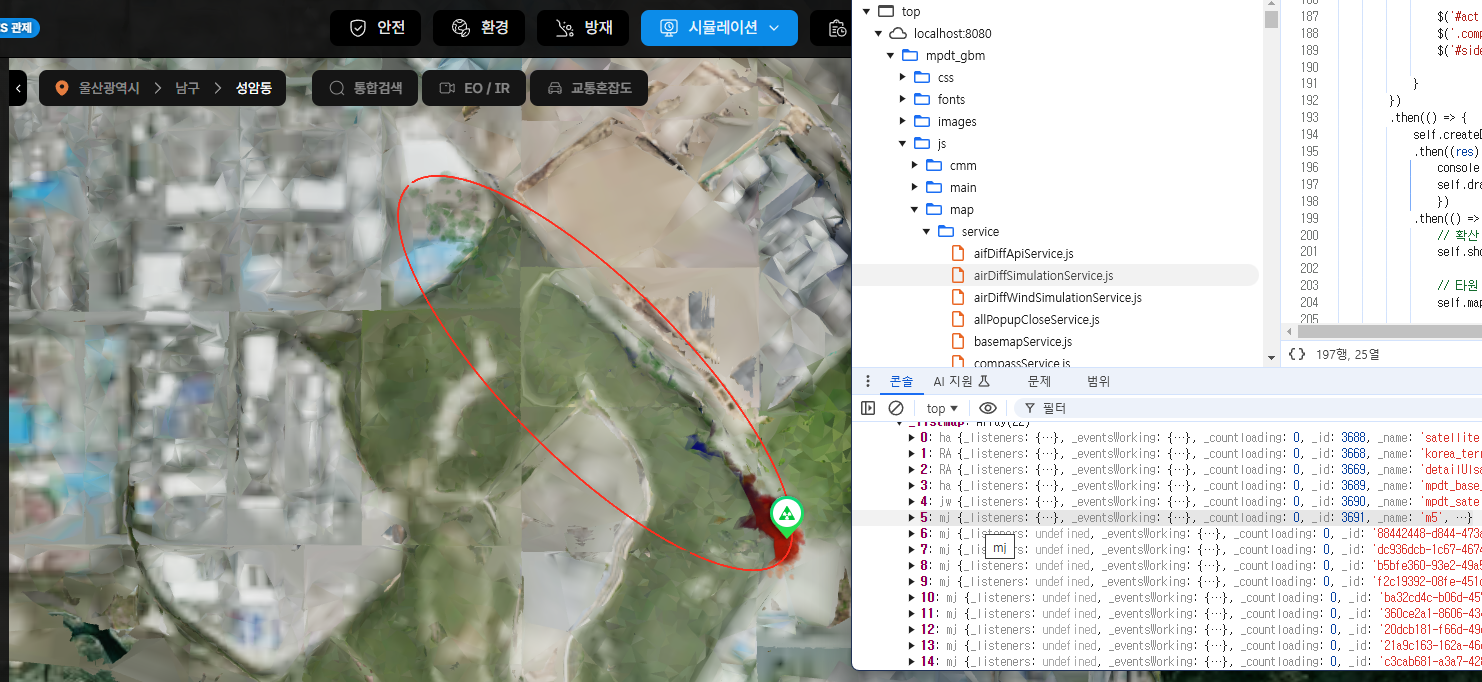
Task: Click the green hazard marker on the map
Action: pyautogui.click(x=788, y=516)
